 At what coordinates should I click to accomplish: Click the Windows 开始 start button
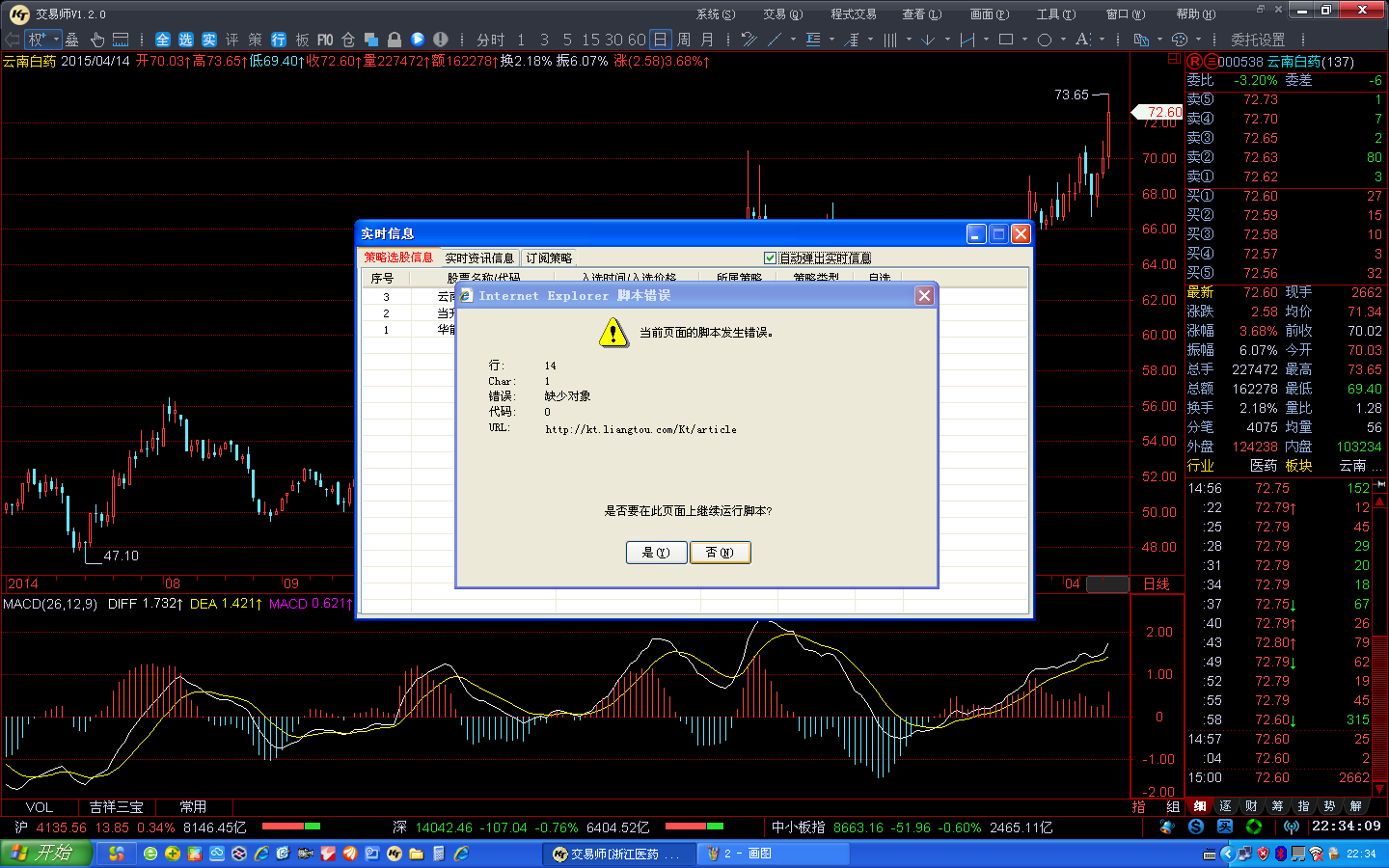point(46,853)
